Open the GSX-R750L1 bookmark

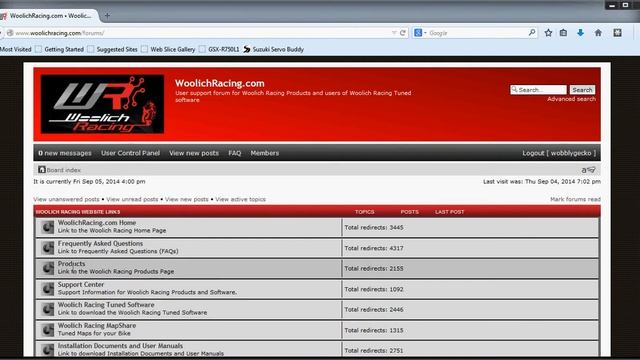[x=219, y=49]
